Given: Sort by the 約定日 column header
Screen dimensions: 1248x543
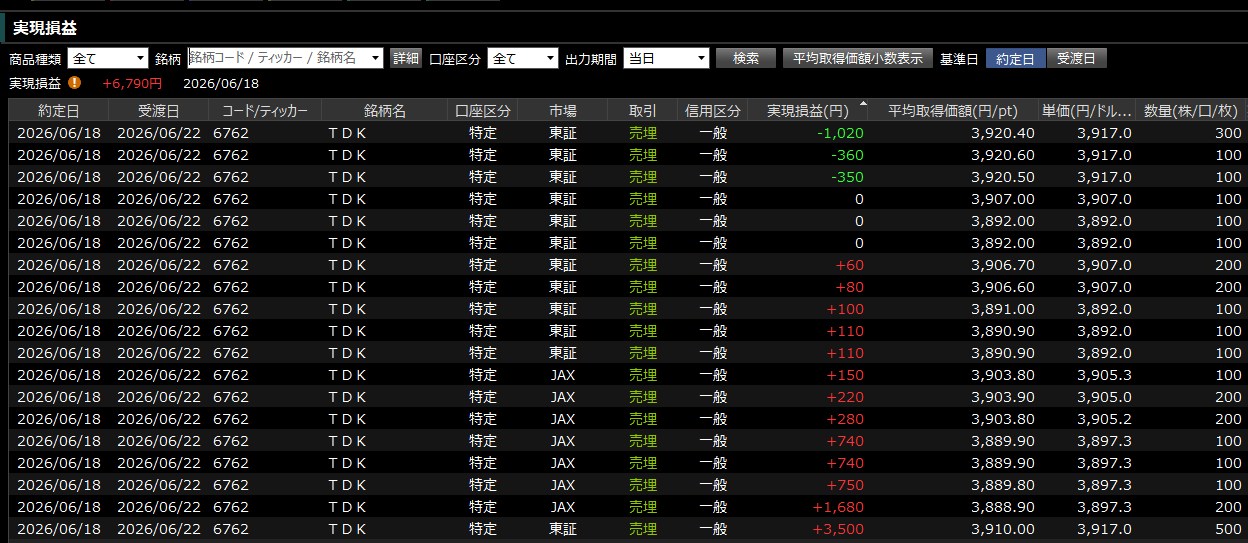Looking at the screenshot, I should (x=59, y=110).
